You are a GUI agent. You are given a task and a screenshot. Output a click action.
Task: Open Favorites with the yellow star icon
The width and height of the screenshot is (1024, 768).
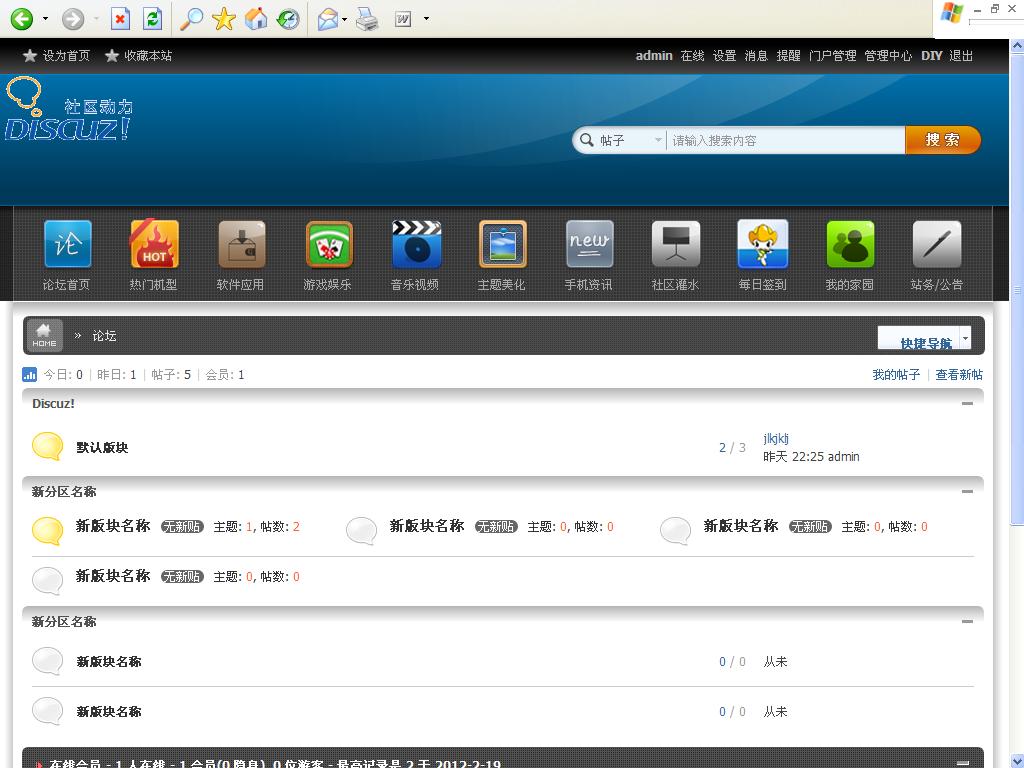pyautogui.click(x=223, y=18)
